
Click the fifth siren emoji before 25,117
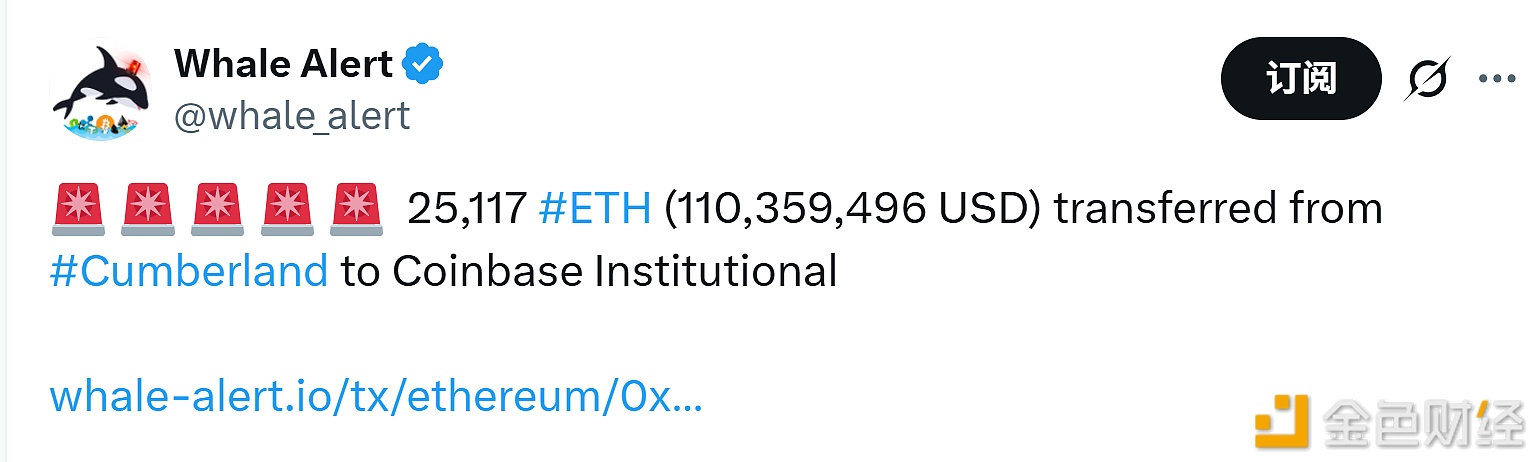coord(356,209)
